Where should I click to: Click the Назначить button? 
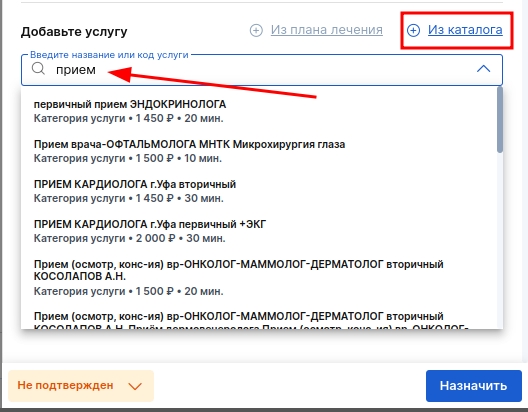473,386
